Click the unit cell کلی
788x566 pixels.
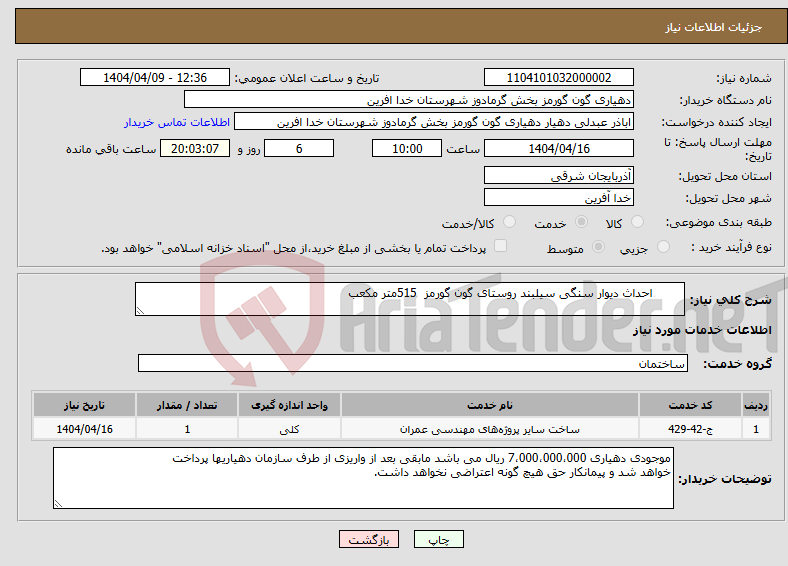click(x=289, y=429)
